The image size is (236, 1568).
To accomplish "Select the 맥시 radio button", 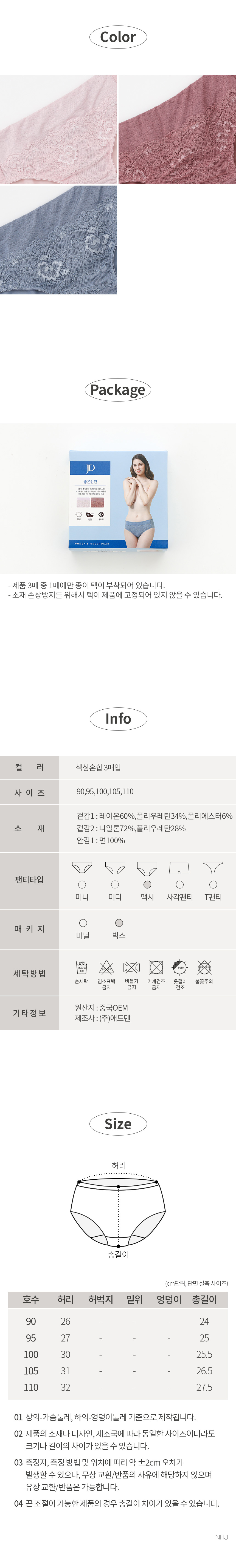I will point(147,884).
